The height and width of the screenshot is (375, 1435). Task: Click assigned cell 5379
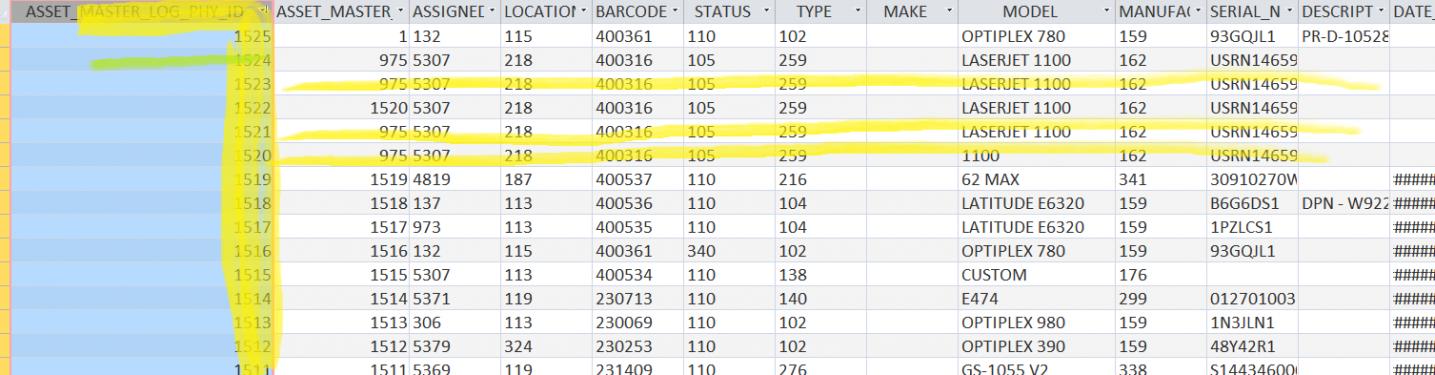click(454, 346)
